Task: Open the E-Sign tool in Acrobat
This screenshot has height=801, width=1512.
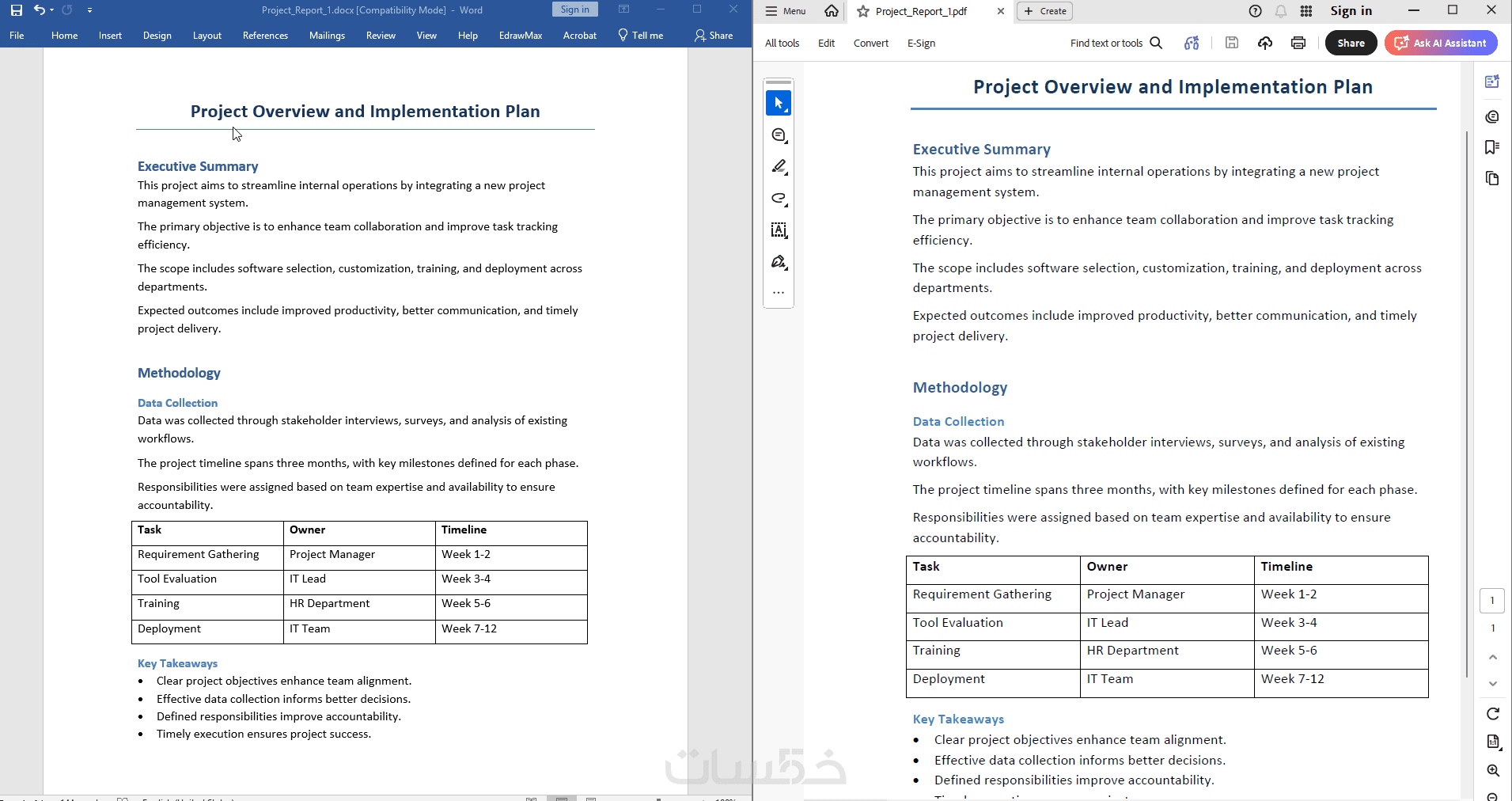Action: 921,44
